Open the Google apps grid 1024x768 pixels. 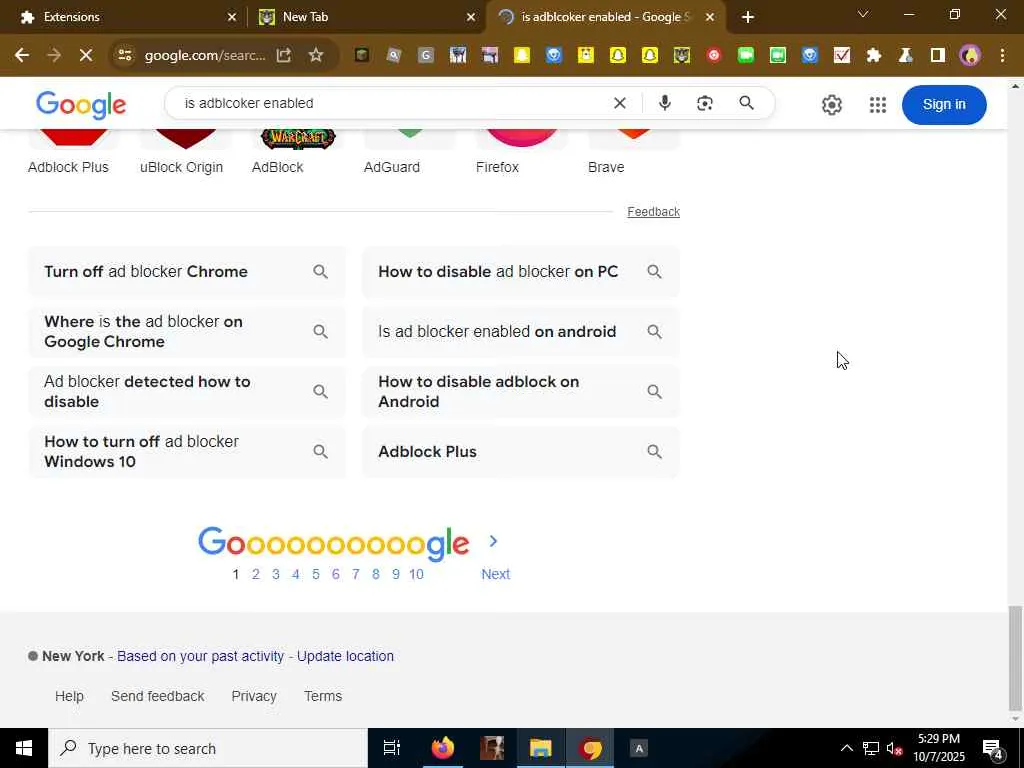click(x=878, y=104)
